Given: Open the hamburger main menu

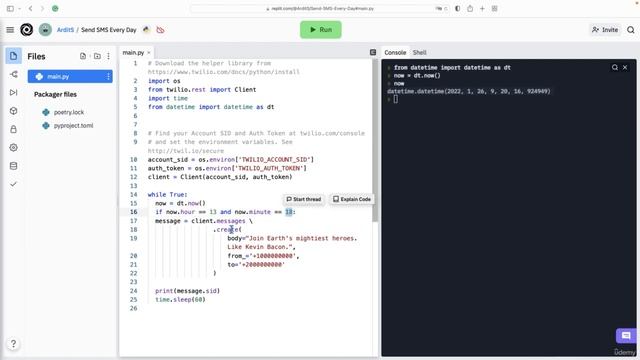Looking at the screenshot, I should [x=10, y=30].
